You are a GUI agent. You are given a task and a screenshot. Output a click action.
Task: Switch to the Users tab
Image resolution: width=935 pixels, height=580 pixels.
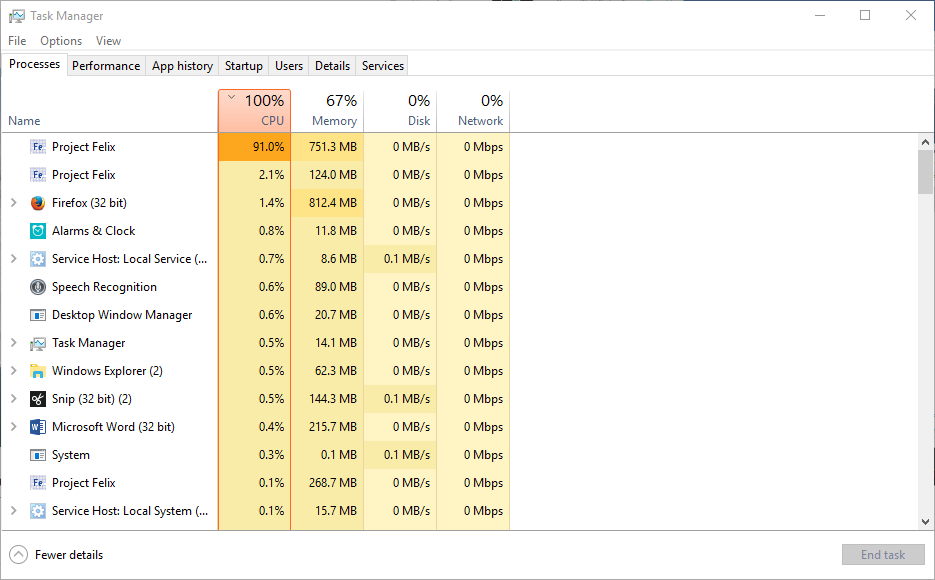tap(289, 66)
